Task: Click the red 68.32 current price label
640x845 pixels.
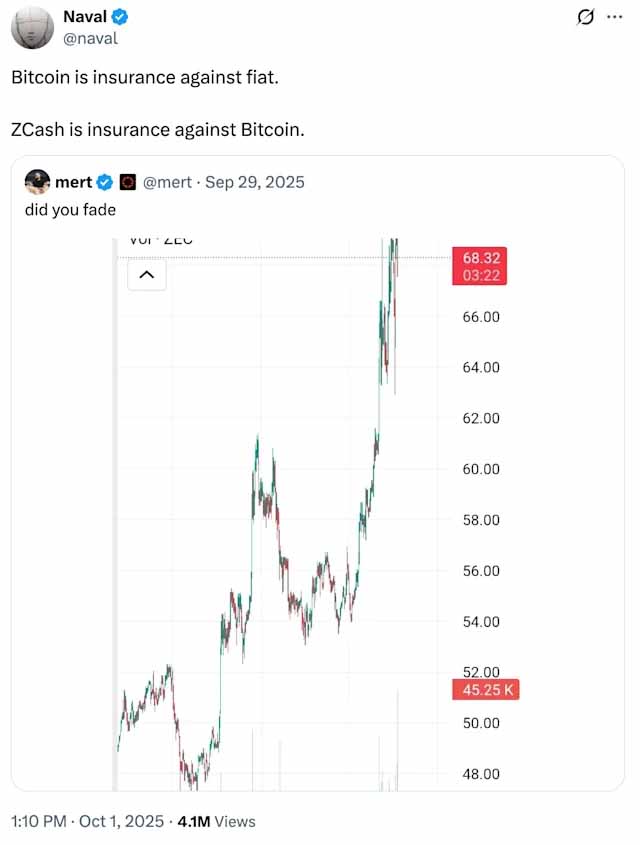Action: [x=480, y=266]
